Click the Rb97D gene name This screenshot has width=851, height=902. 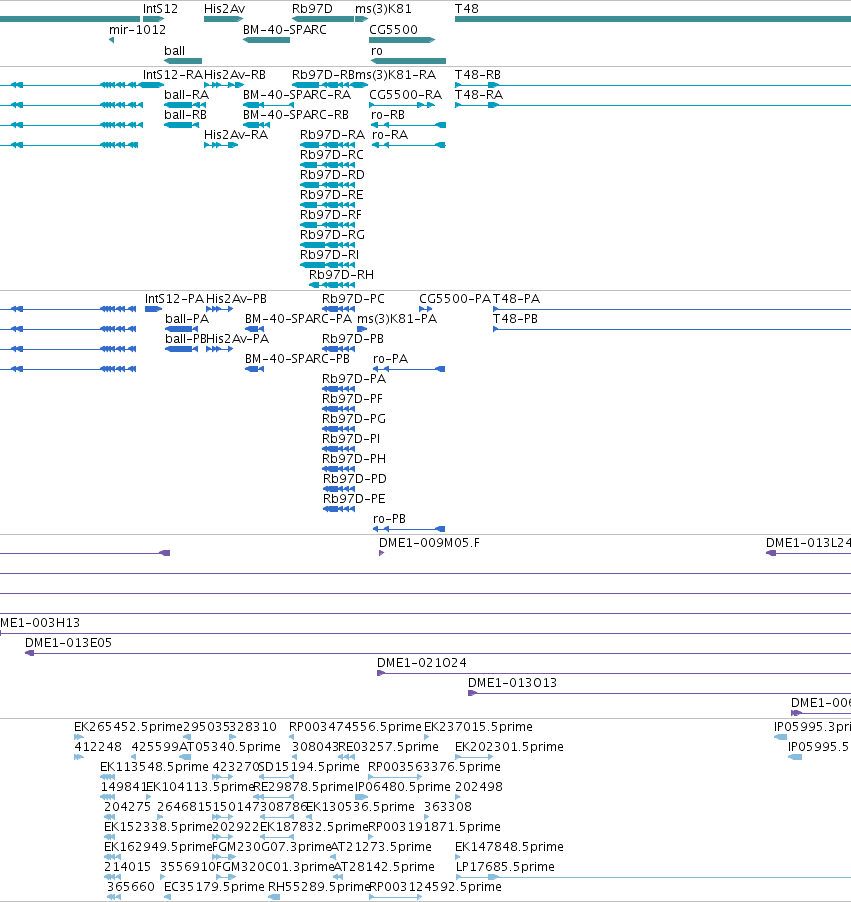click(x=312, y=9)
